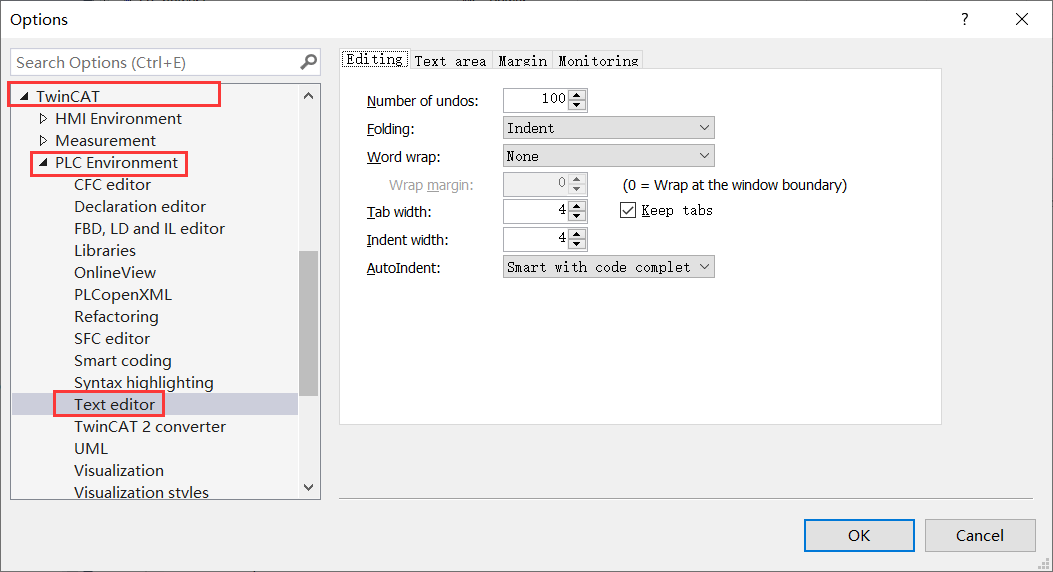Click HMI Environment label
The width and height of the screenshot is (1053, 572).
point(118,119)
